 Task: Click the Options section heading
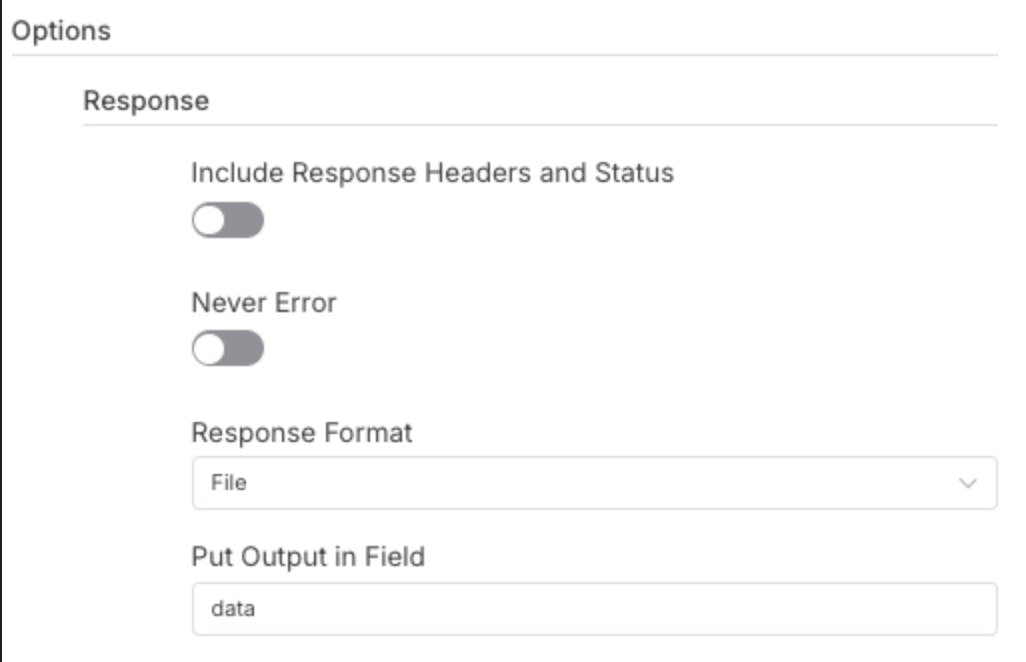tap(61, 30)
